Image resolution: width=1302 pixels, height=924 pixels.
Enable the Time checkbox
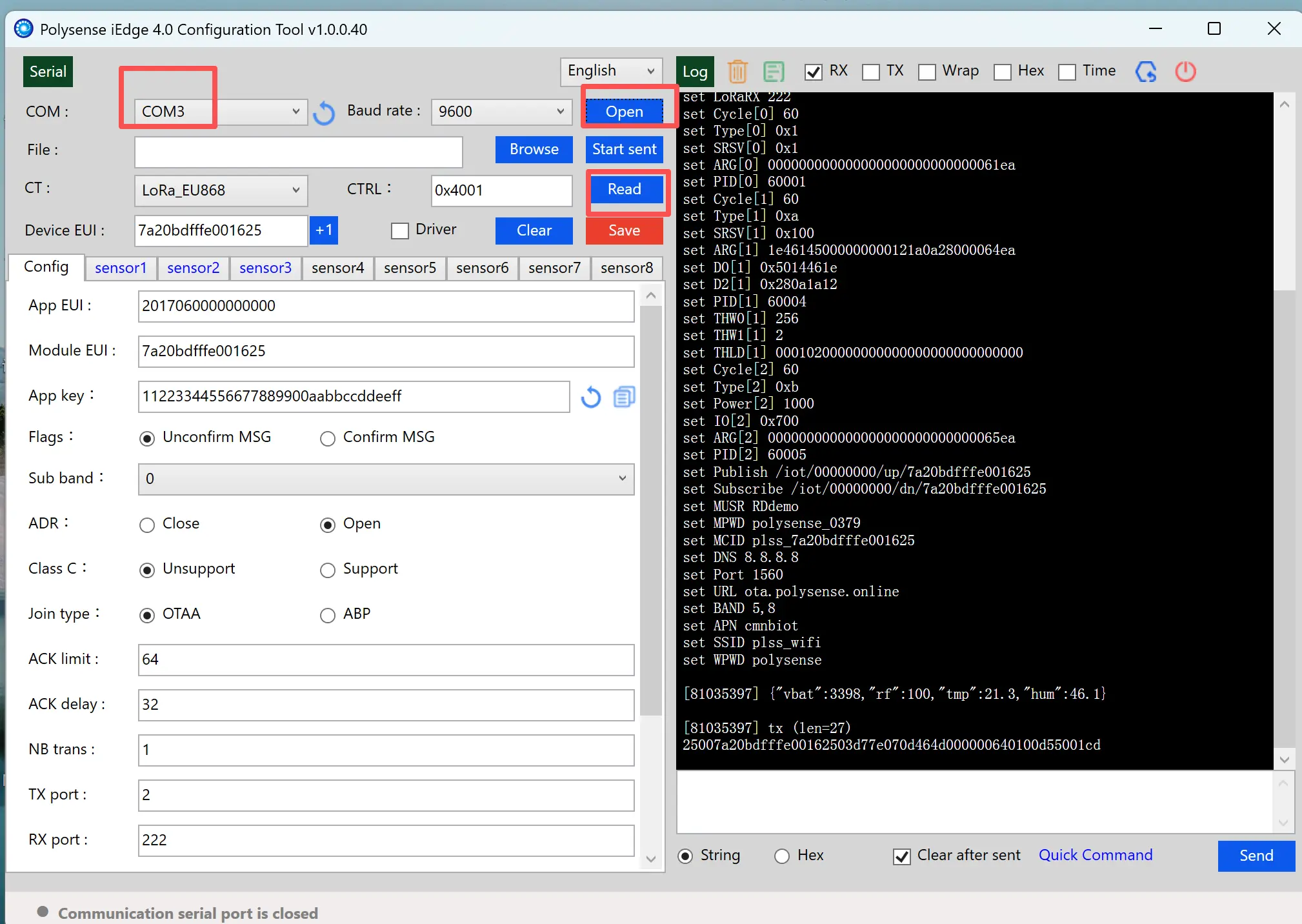point(1067,72)
